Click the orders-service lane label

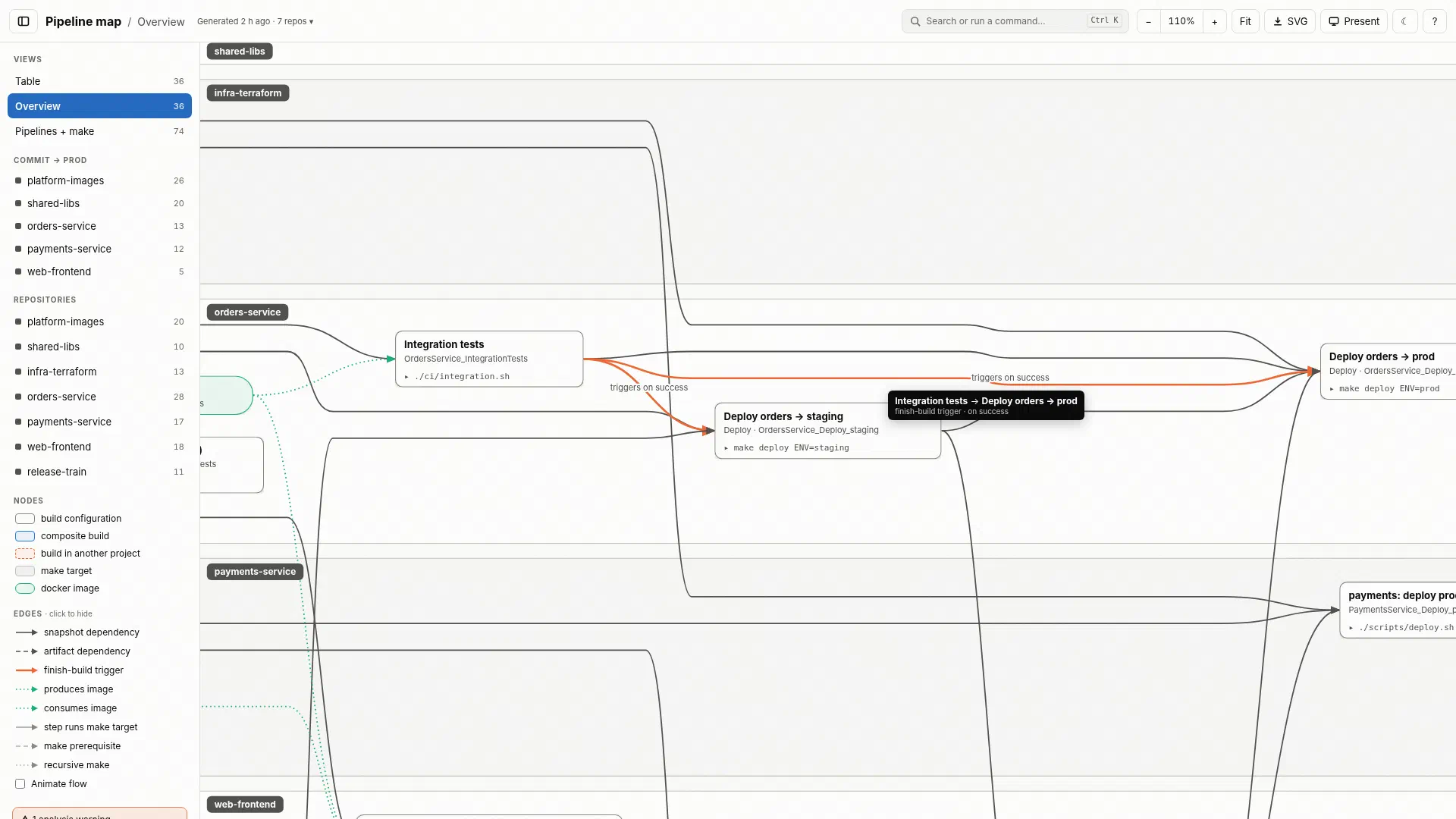tap(247, 312)
